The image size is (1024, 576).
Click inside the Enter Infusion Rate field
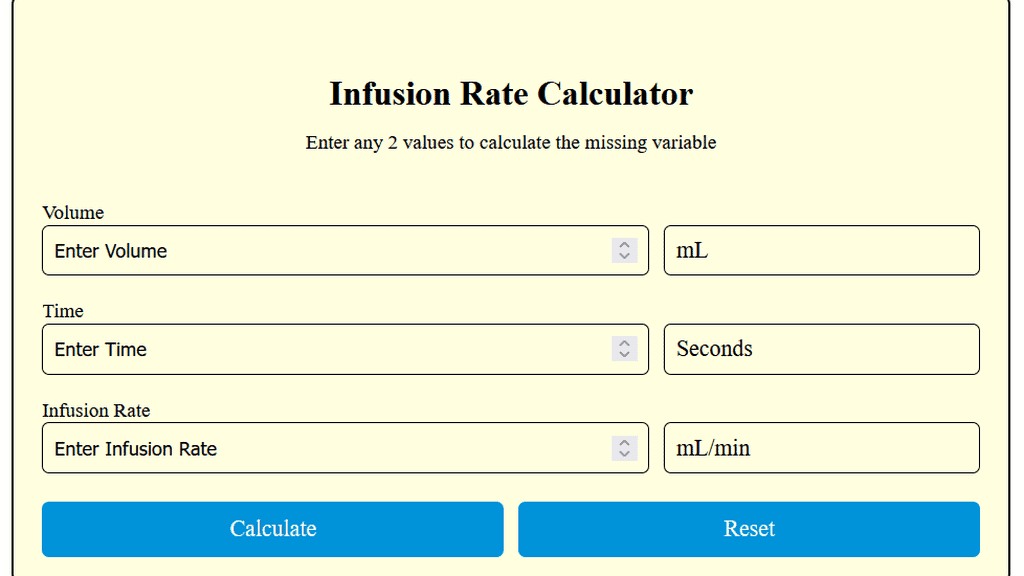click(300, 447)
